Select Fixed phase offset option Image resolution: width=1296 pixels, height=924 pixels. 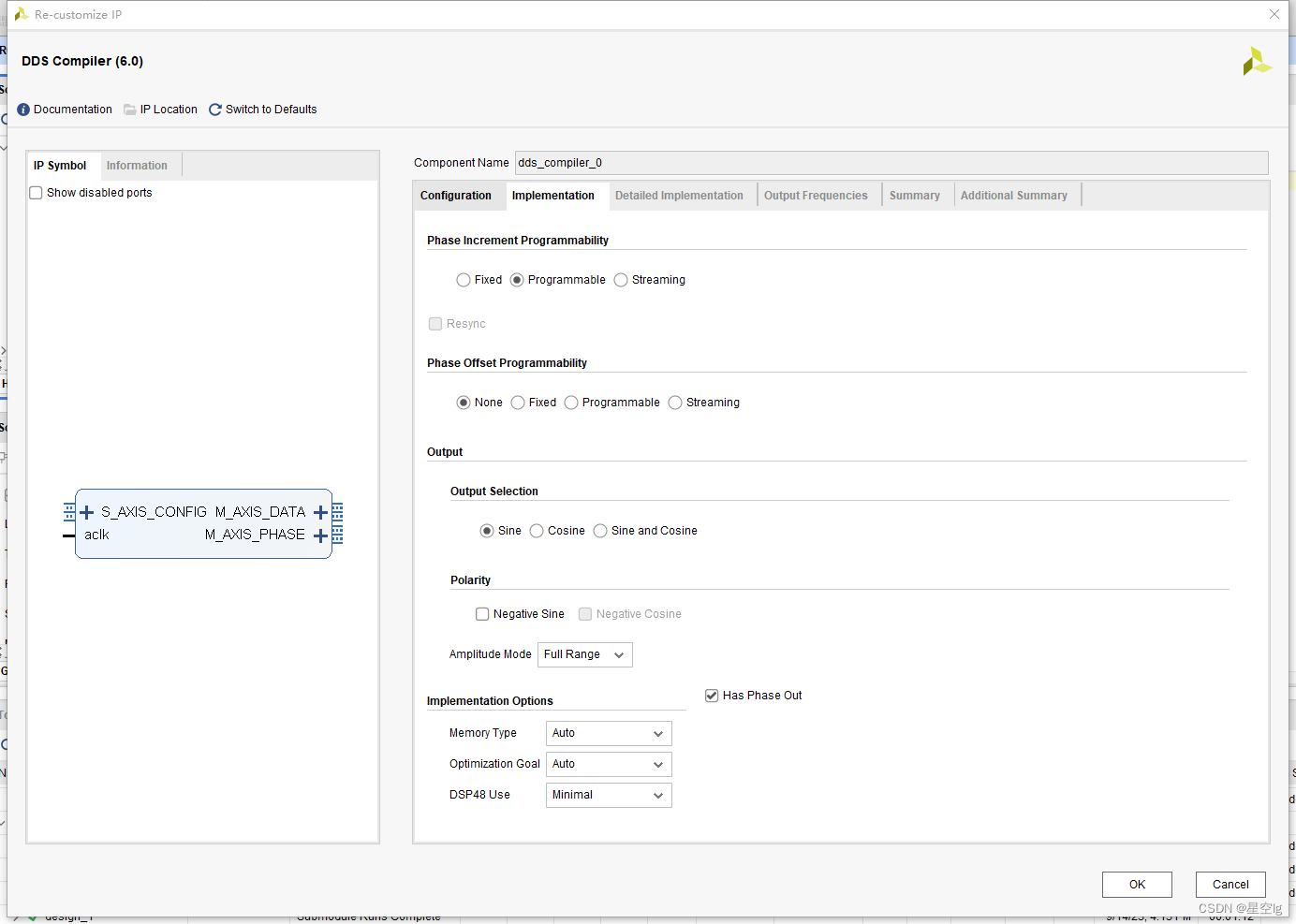tap(518, 403)
